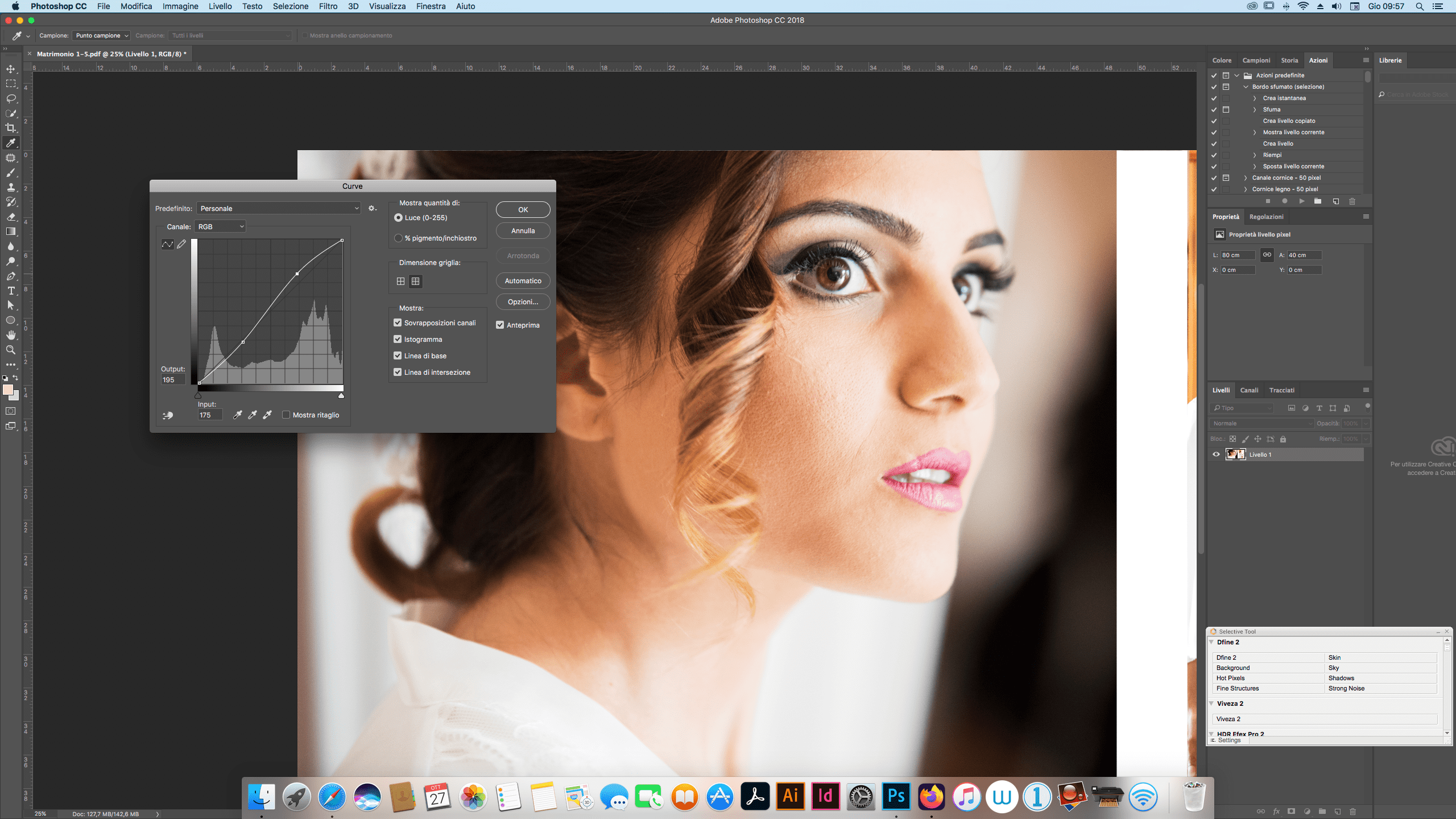Switch to the Canali tab
This screenshot has width=1456, height=819.
(x=1249, y=390)
